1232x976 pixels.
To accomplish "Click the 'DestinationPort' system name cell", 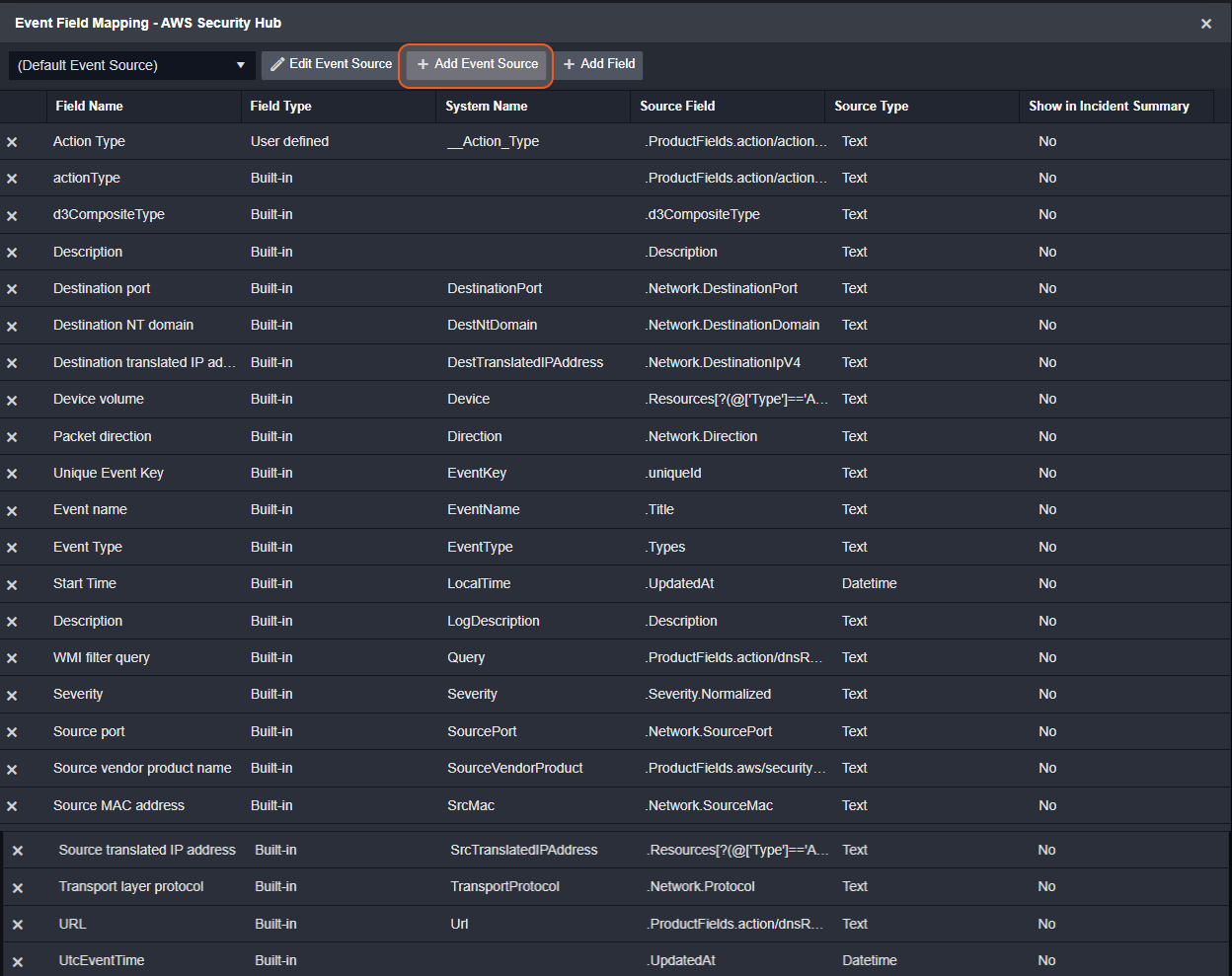I will (495, 288).
